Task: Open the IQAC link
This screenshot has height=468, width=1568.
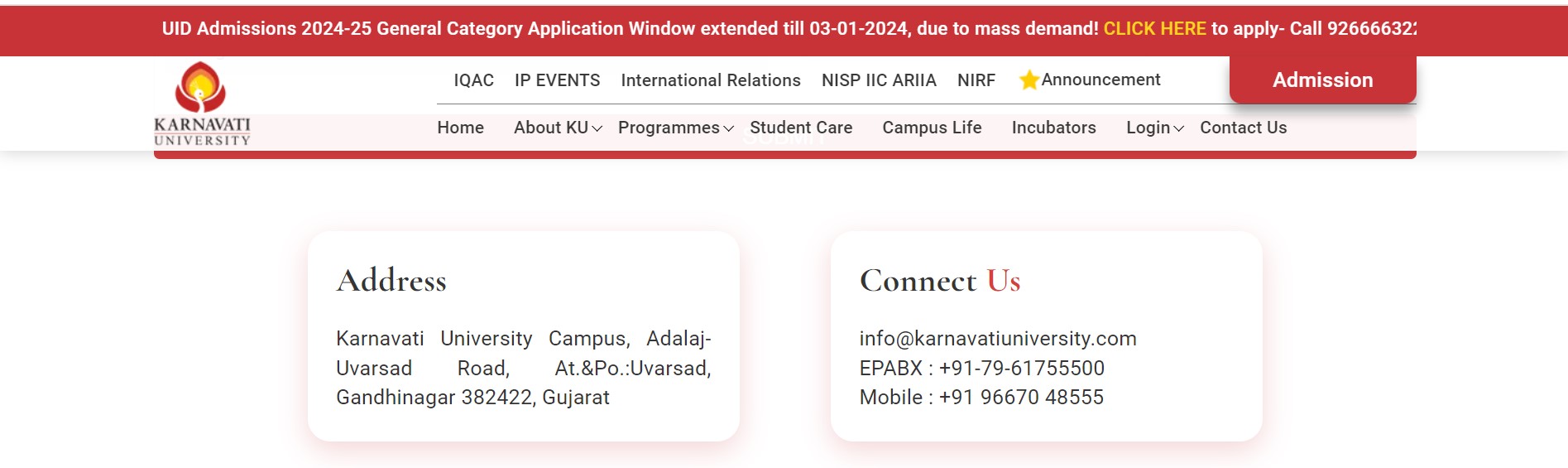Action: (x=473, y=80)
